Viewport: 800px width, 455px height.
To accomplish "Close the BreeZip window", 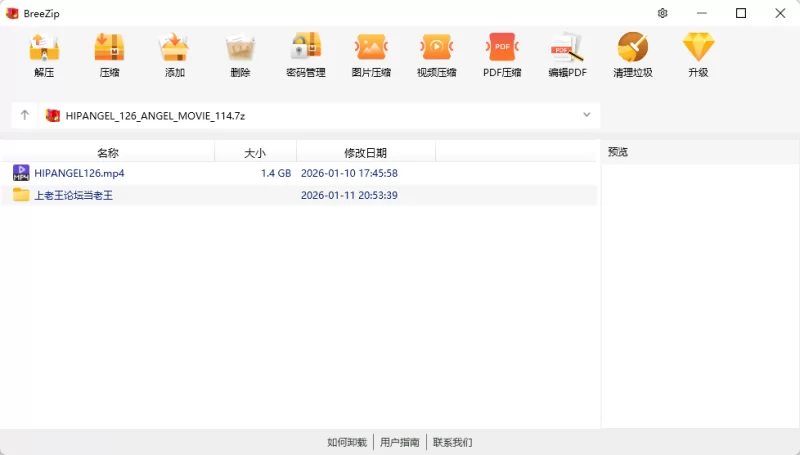I will 780,13.
